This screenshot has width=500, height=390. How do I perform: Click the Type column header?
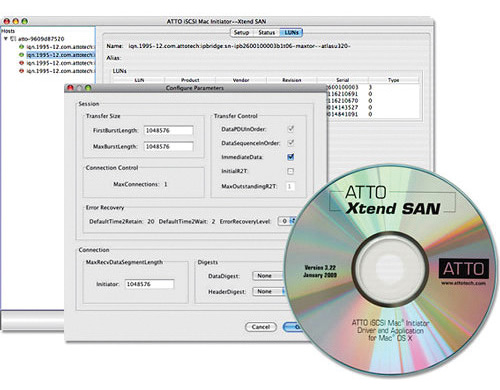click(394, 80)
